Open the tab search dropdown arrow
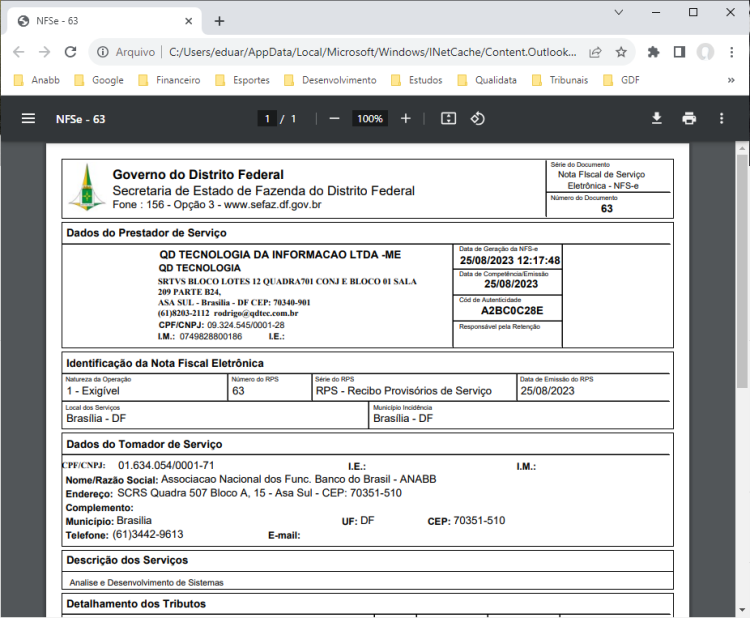The height and width of the screenshot is (618, 750). 618,12
